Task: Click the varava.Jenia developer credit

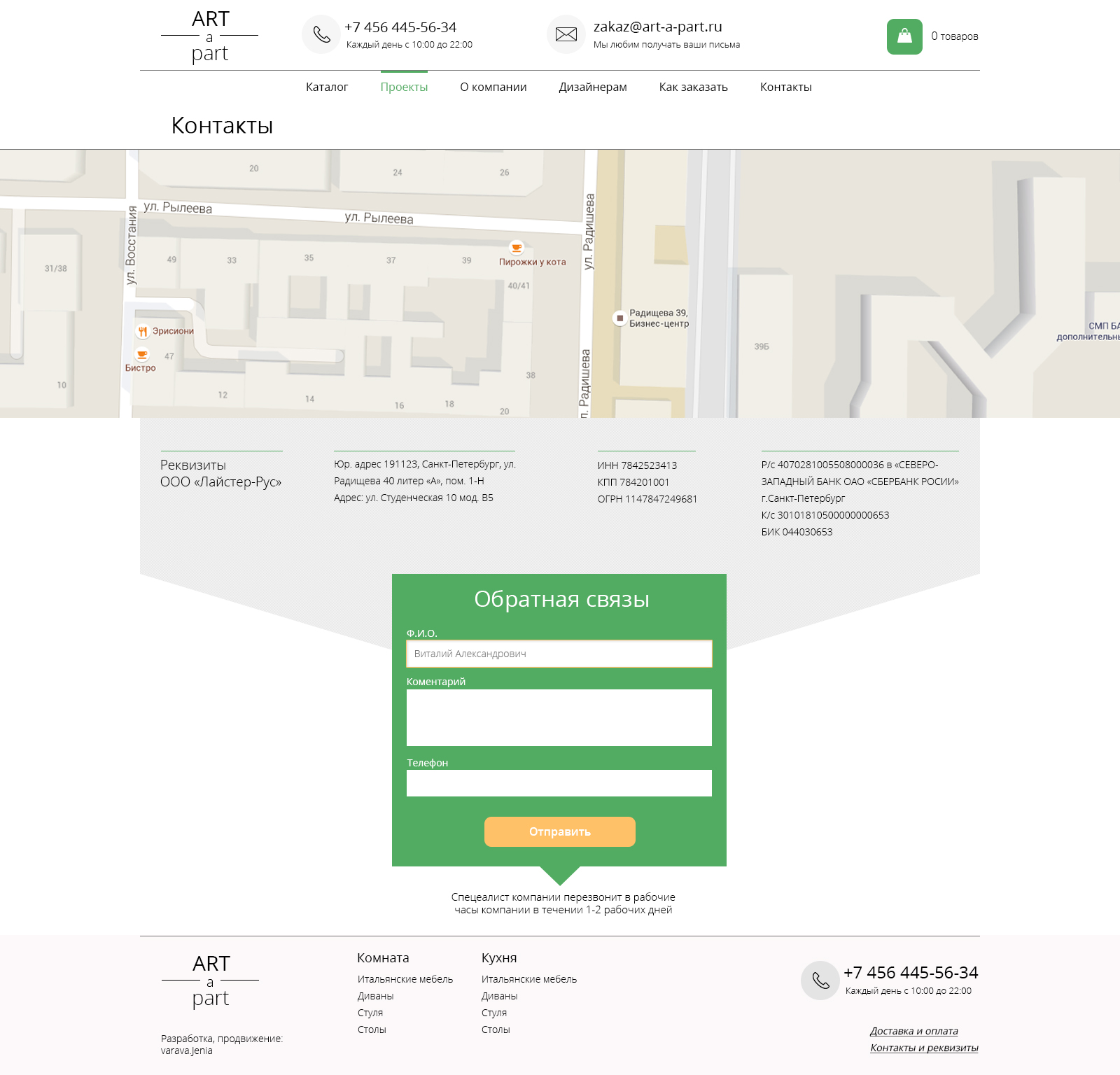Action: point(187,1051)
